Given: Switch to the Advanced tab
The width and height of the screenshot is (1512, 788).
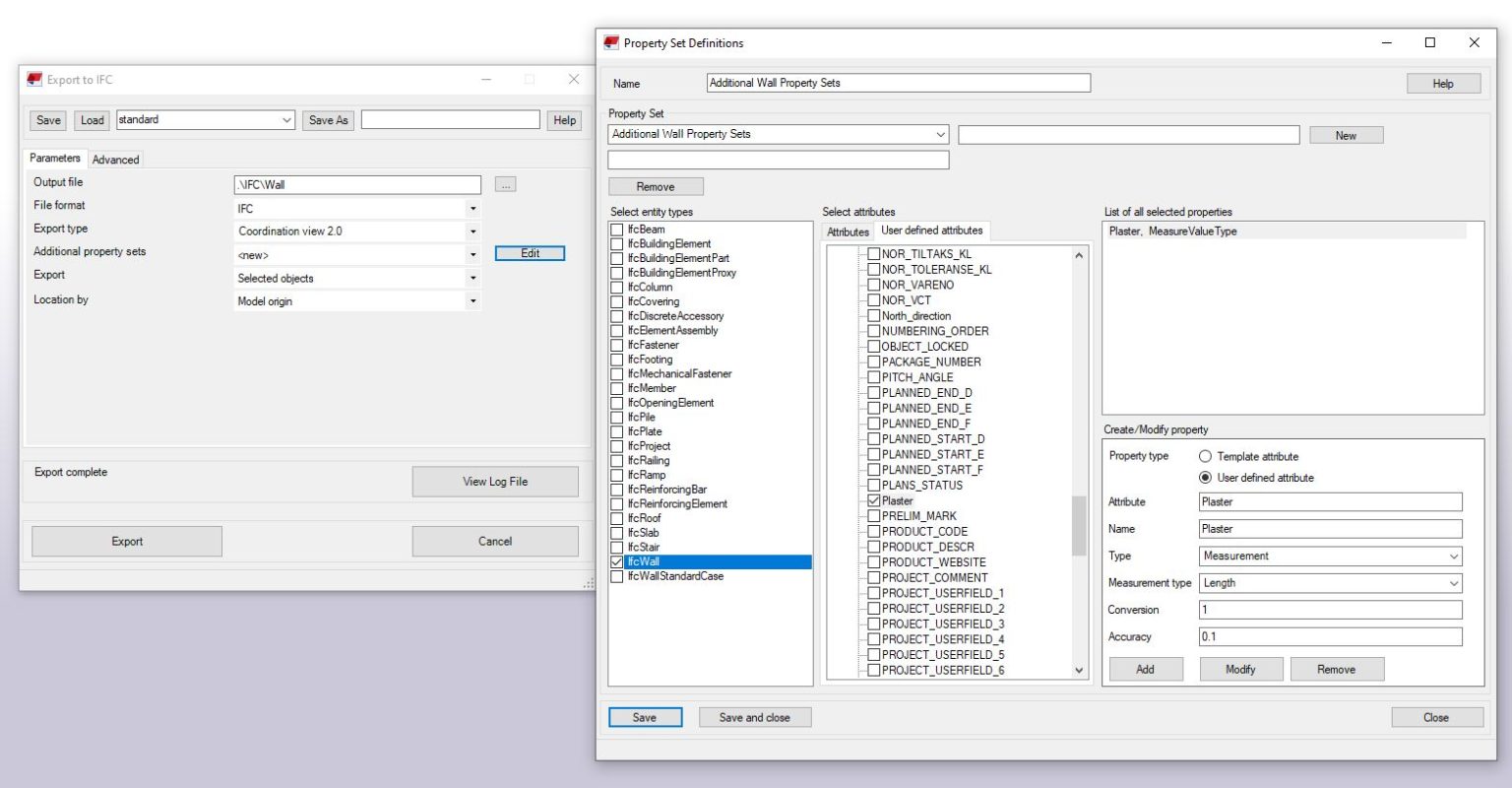Looking at the screenshot, I should coord(115,159).
